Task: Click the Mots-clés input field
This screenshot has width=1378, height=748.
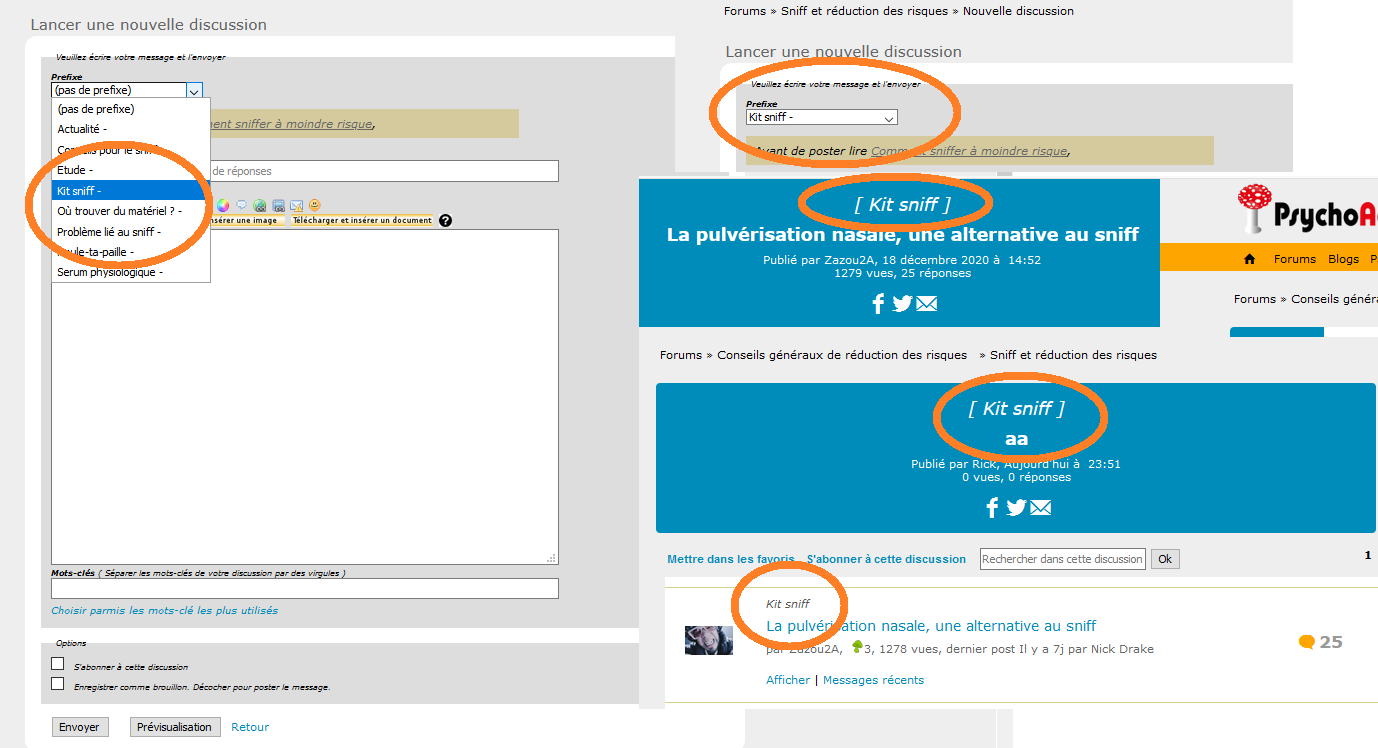Action: click(305, 589)
